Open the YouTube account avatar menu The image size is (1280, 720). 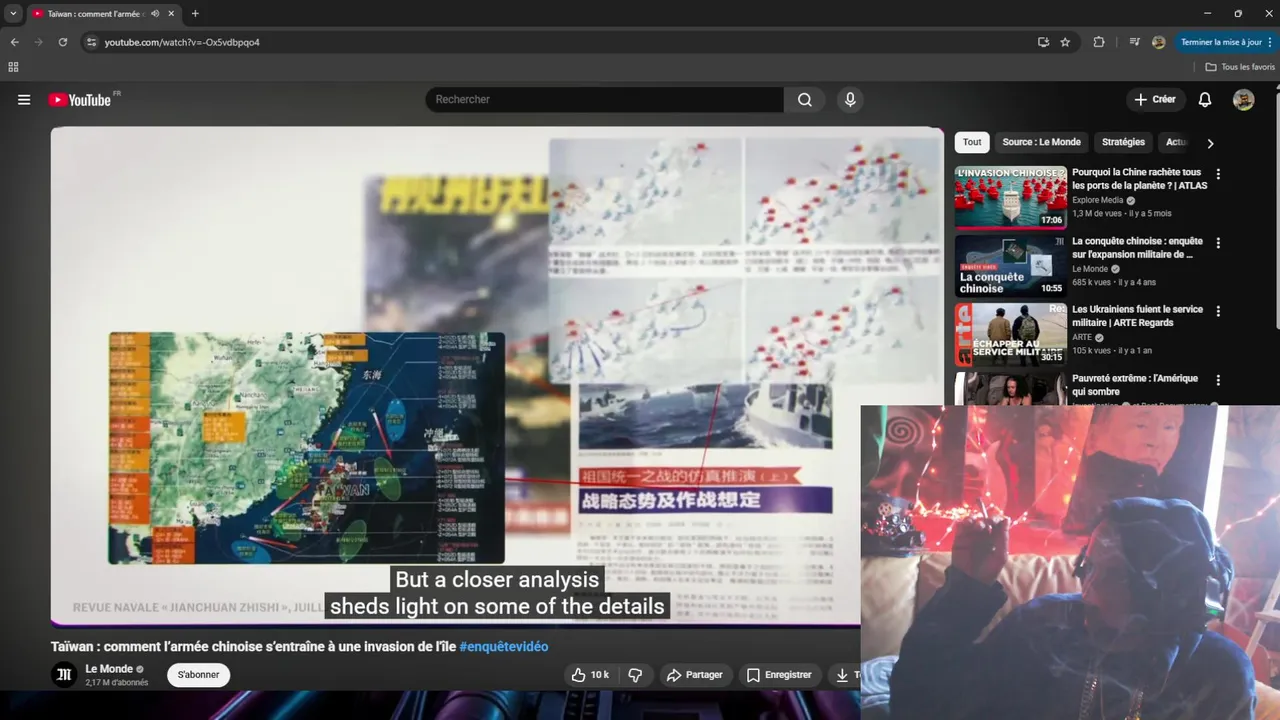pos(1244,100)
